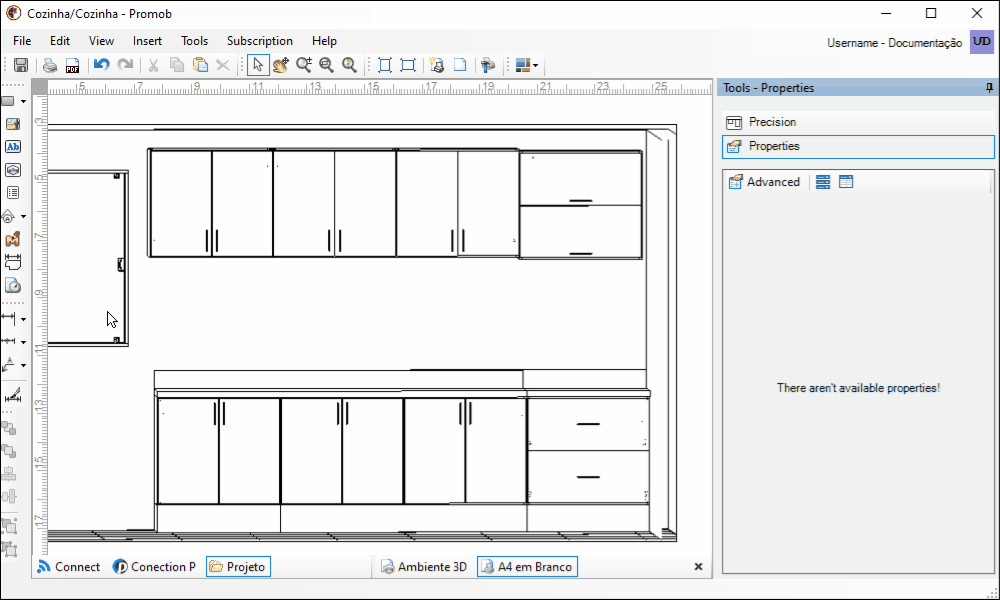
Task: Click the UD user avatar badge
Action: [981, 42]
